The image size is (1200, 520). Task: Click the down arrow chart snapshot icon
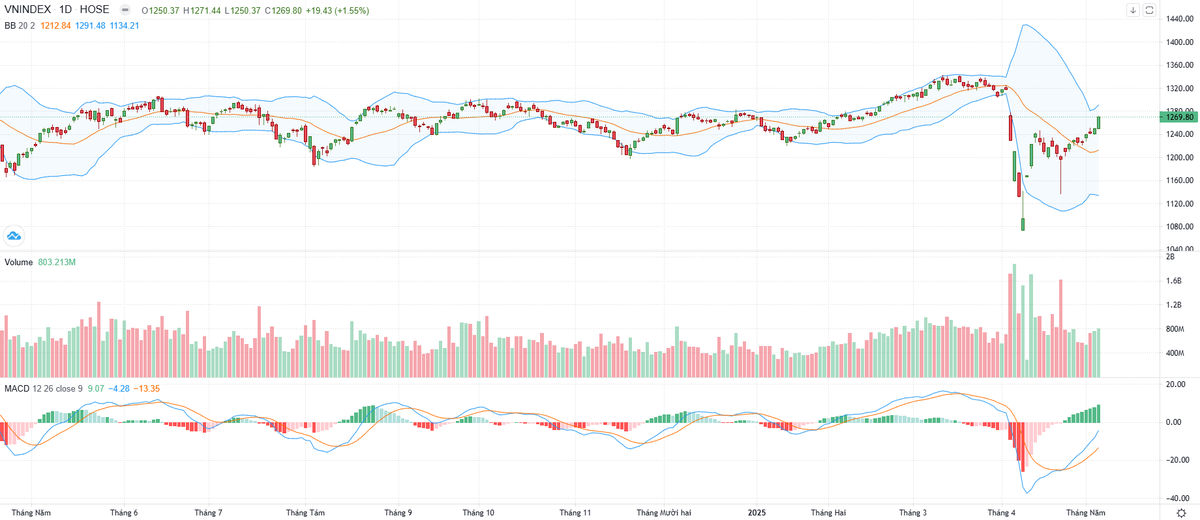1132,10
